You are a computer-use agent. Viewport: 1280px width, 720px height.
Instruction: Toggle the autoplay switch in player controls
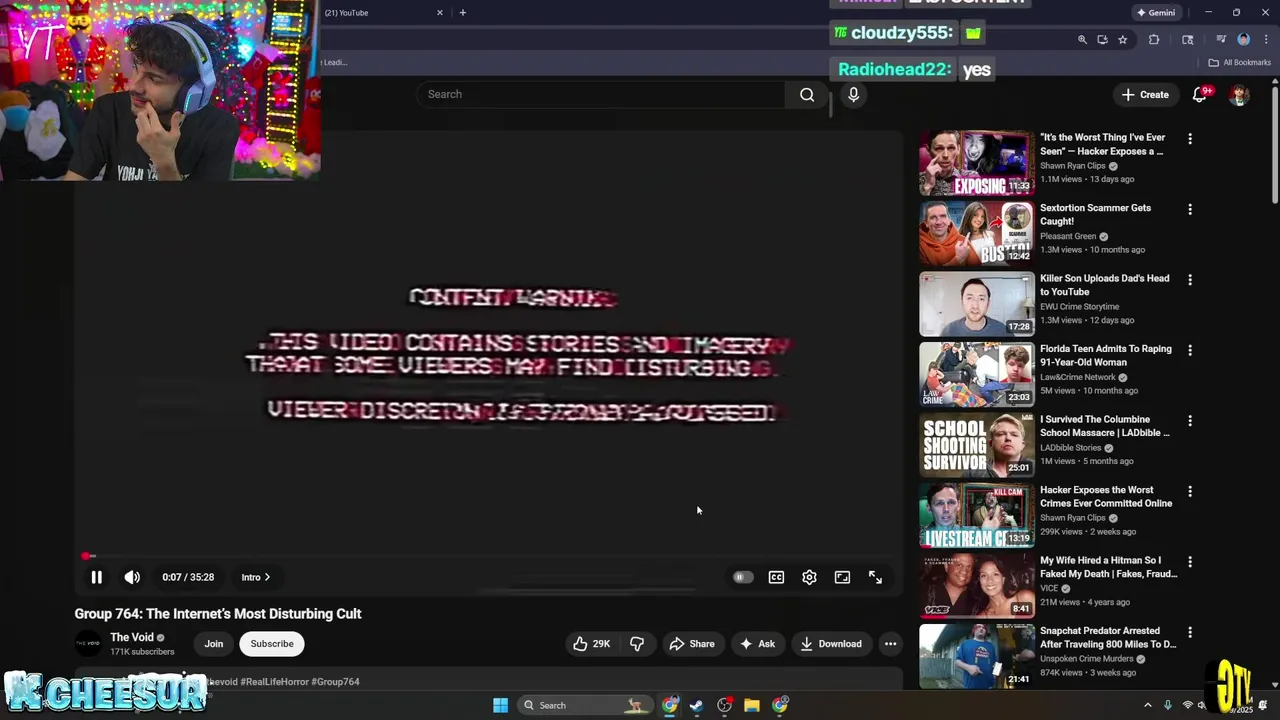(x=742, y=577)
